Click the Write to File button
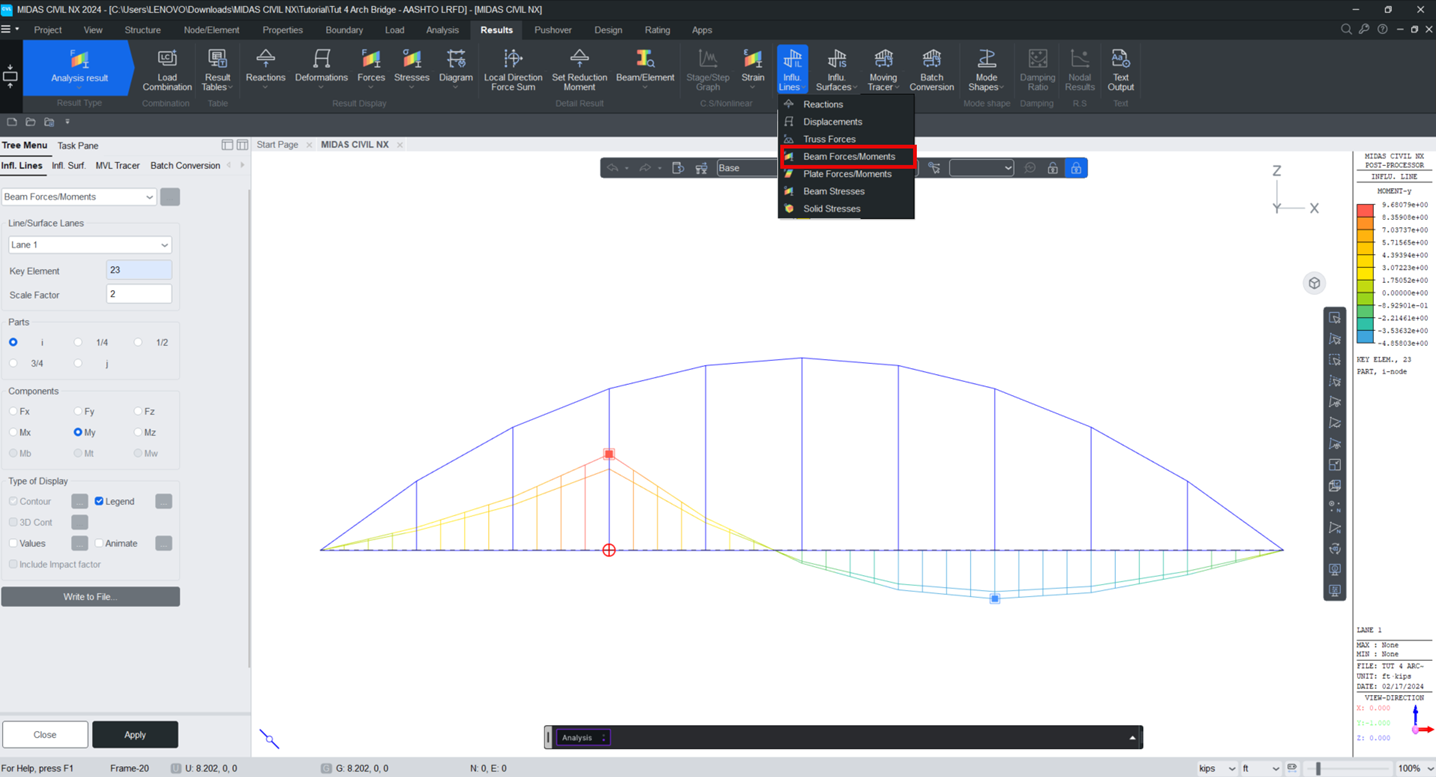The width and height of the screenshot is (1436, 777). (90, 596)
